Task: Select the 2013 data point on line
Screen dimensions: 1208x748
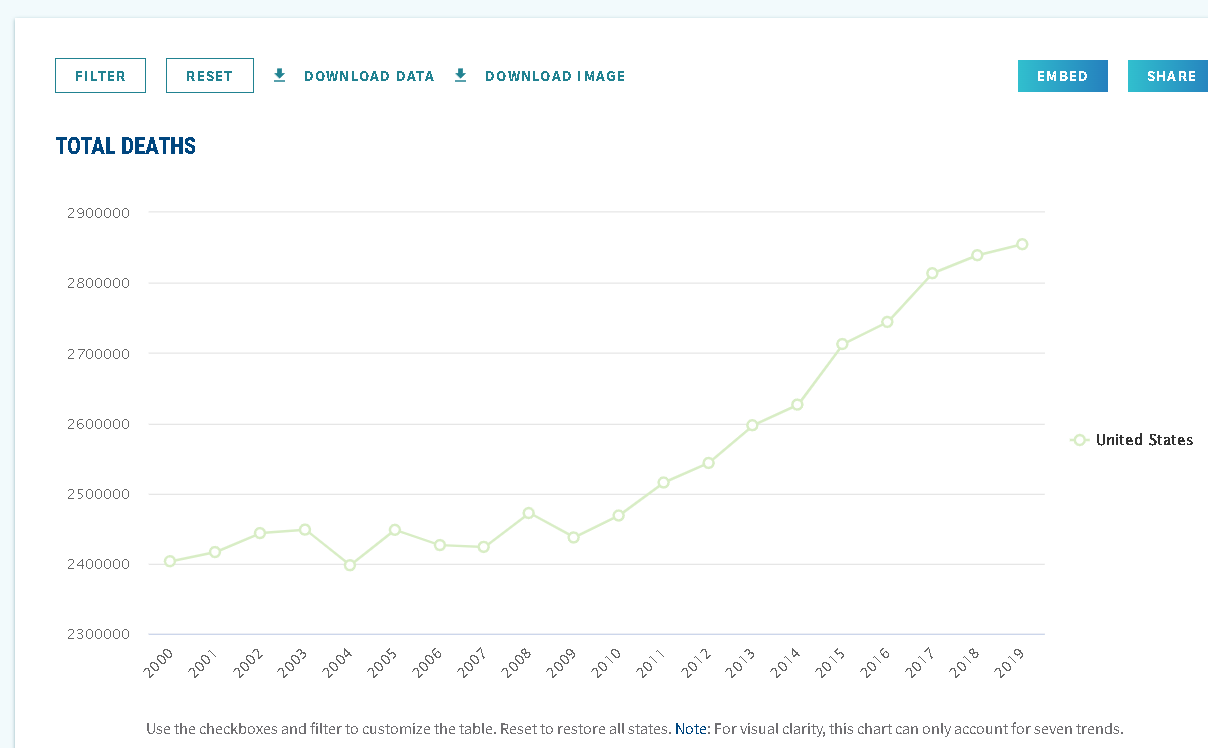Action: tap(753, 425)
